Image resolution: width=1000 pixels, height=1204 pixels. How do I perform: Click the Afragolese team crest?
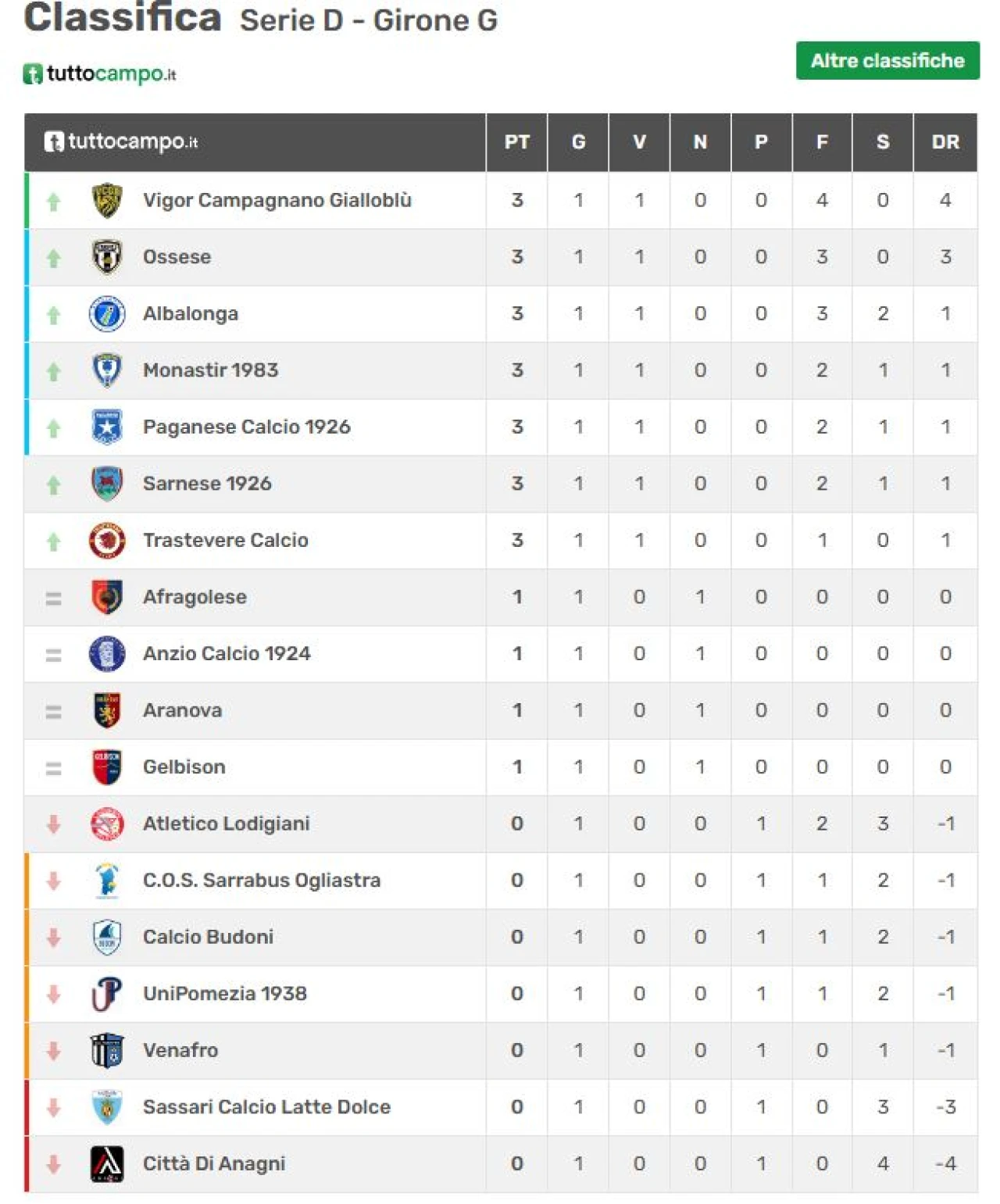107,597
